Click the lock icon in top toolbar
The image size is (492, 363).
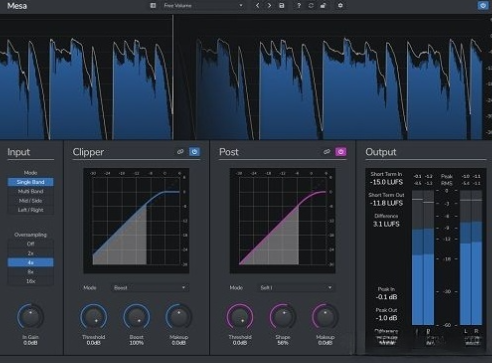point(323,6)
